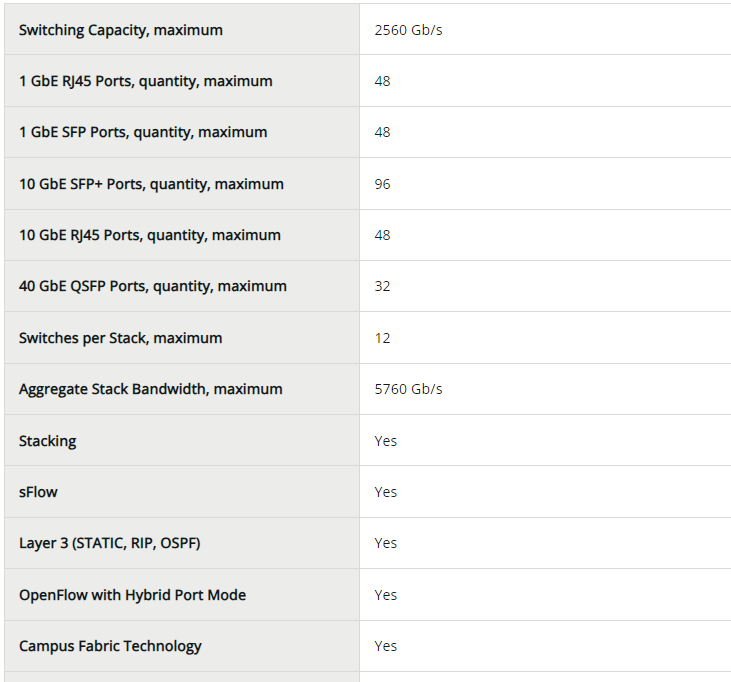Select the 5760 Gb/s value cell
The width and height of the screenshot is (731, 682).
pos(408,389)
